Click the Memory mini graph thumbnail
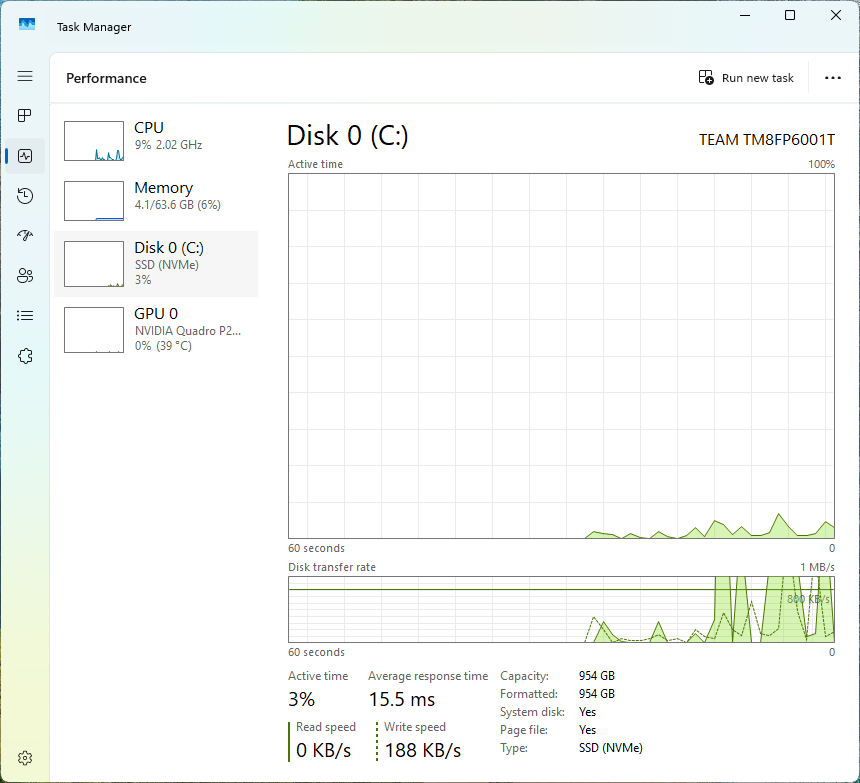 [94, 201]
